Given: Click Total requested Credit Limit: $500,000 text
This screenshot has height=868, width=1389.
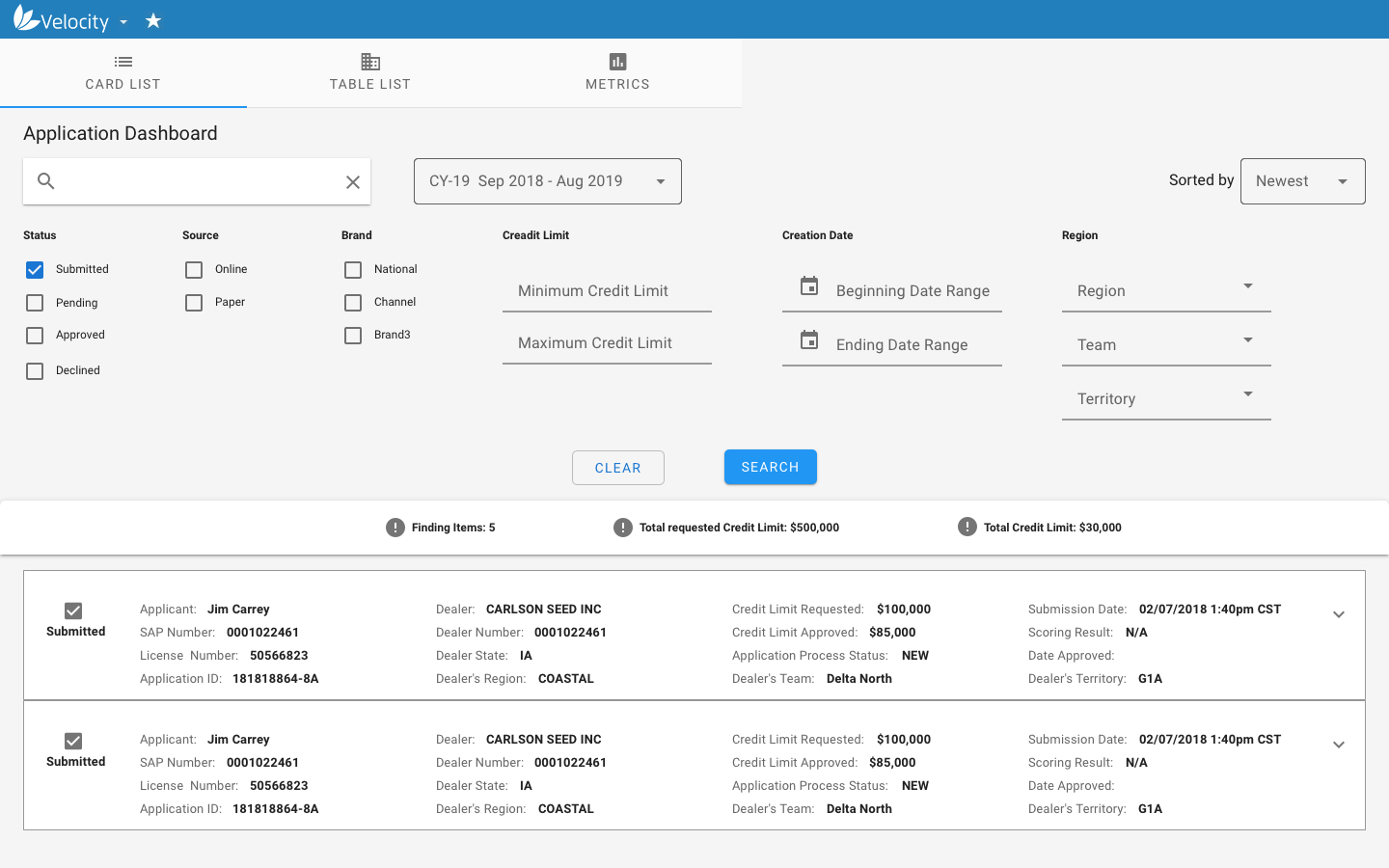Looking at the screenshot, I should point(739,528).
